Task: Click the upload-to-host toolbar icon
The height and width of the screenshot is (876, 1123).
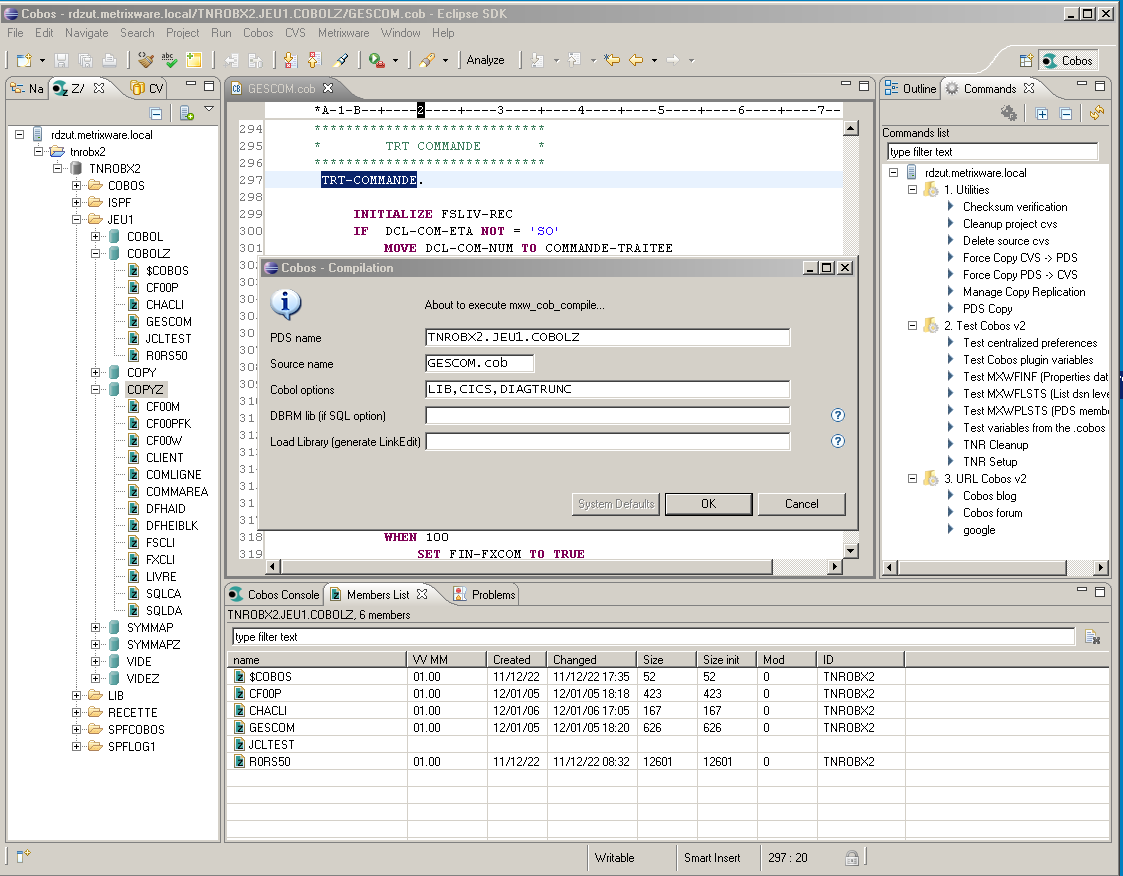Action: [x=314, y=61]
